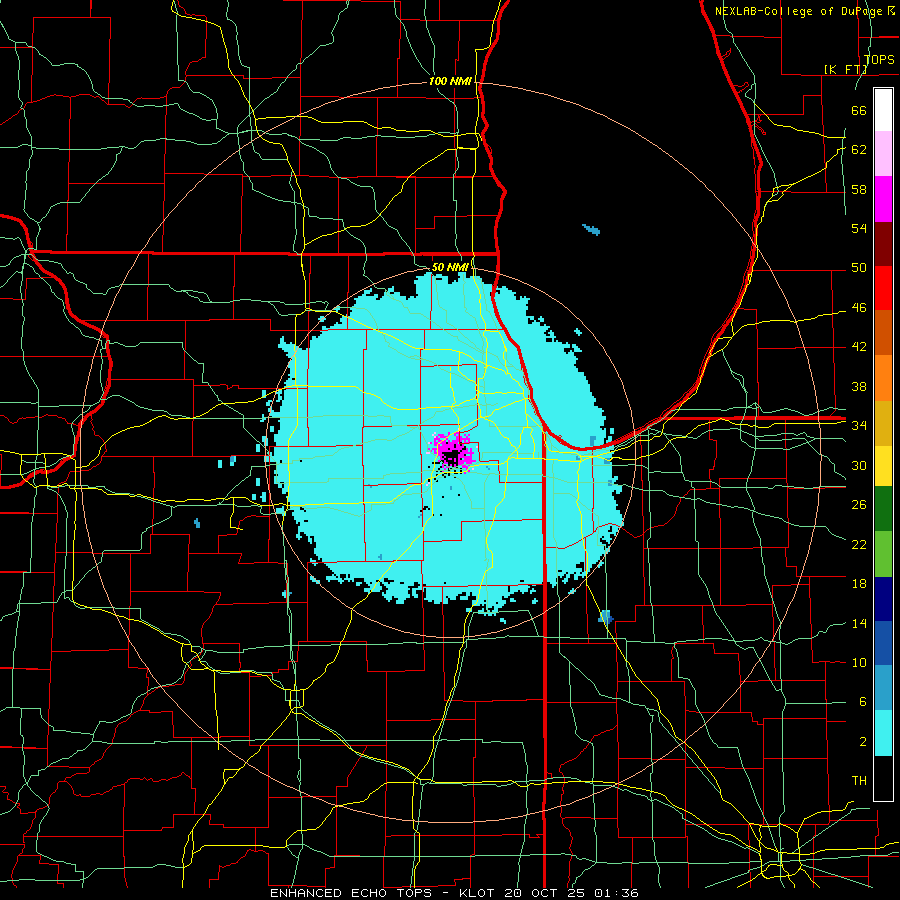This screenshot has height=900, width=900.
Task: Click the orange swatch between 38 and 42
Action: click(x=883, y=378)
